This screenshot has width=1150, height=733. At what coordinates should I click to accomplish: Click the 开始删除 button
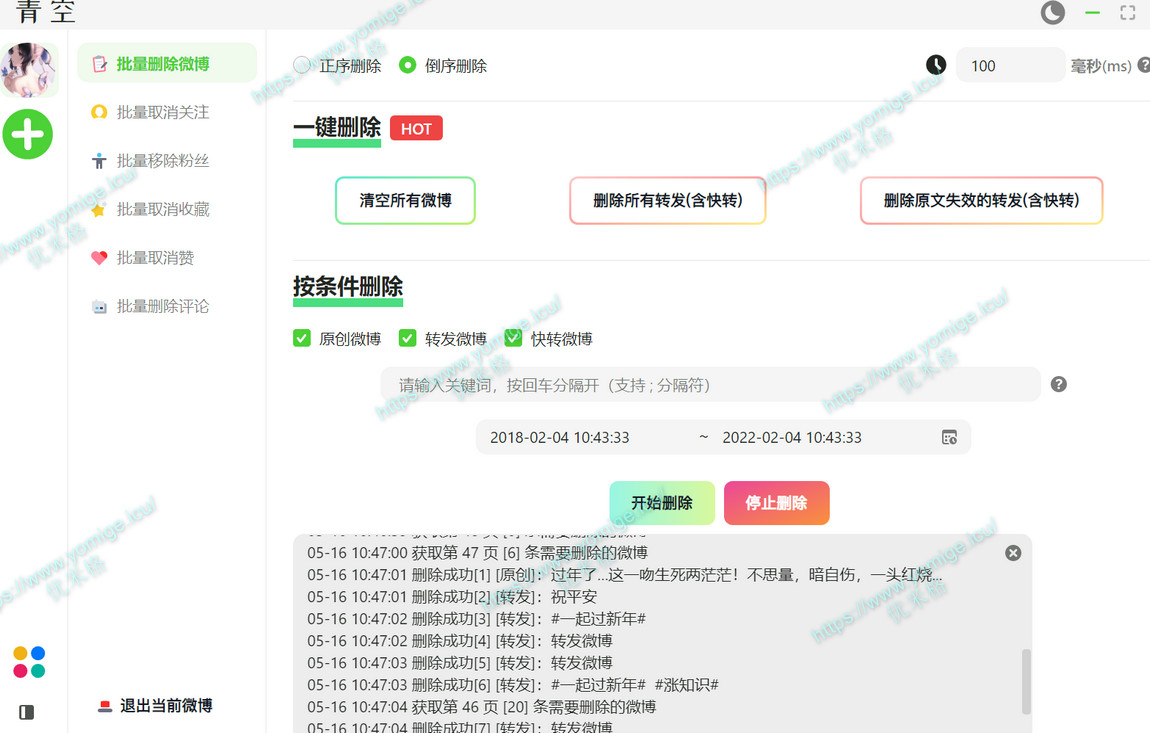click(x=662, y=503)
